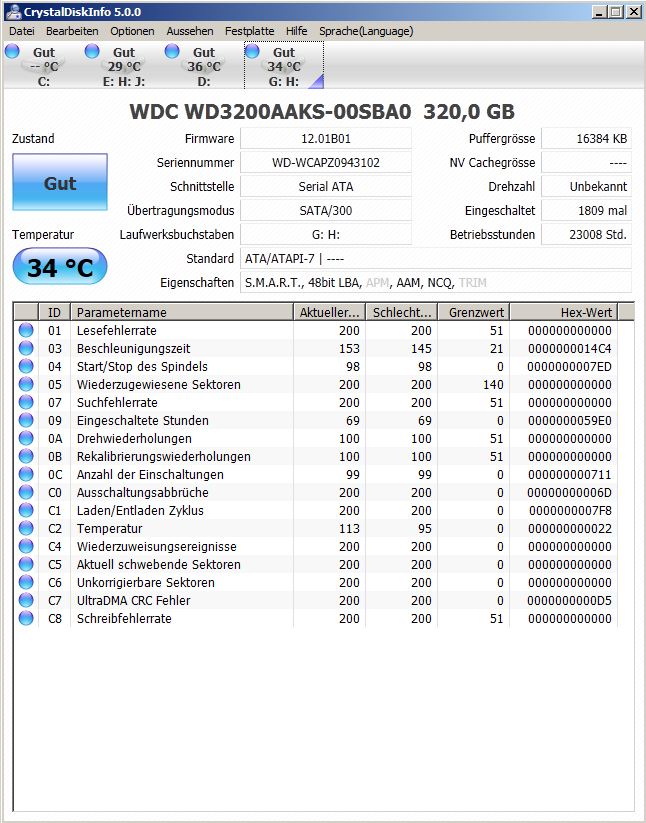This screenshot has height=823, width=646.
Task: Click the serial number field WD-WCAPZ0943102
Action: 326,162
